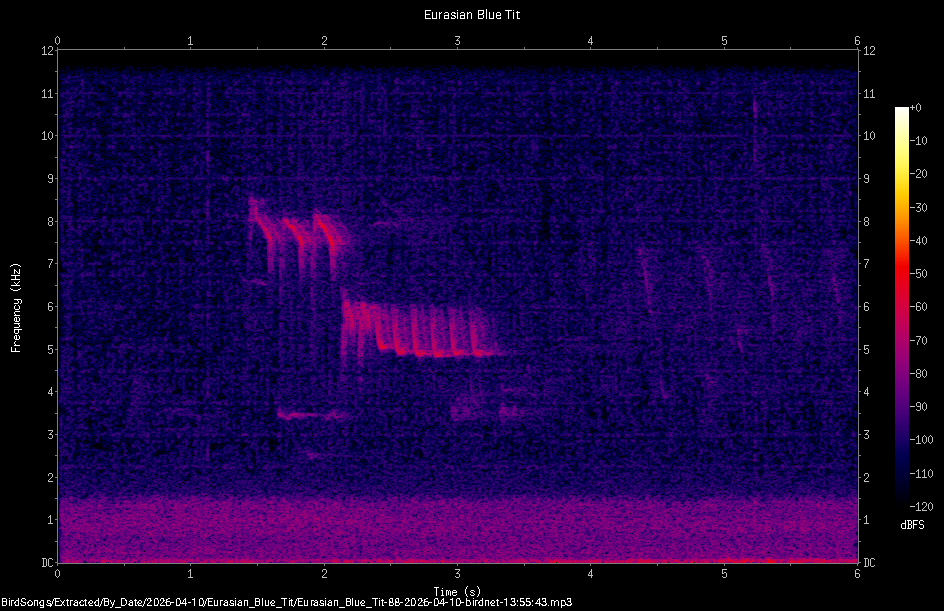Click the Frequency (kHz) axis label

point(15,305)
